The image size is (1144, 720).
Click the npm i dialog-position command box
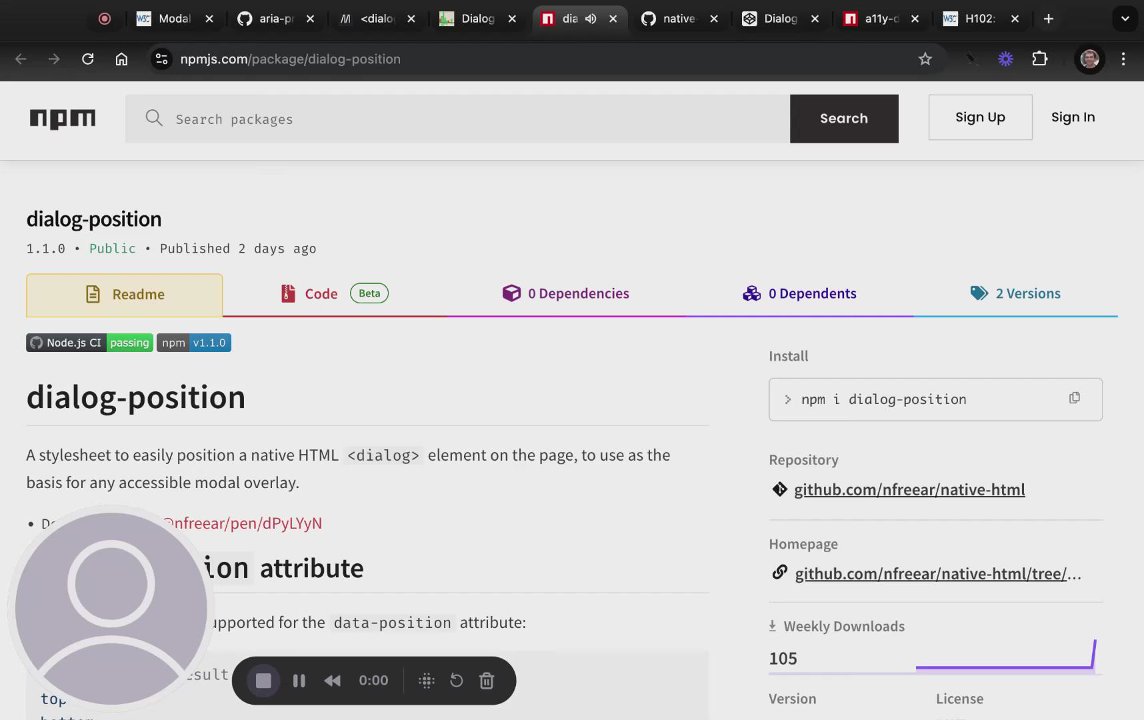click(935, 399)
